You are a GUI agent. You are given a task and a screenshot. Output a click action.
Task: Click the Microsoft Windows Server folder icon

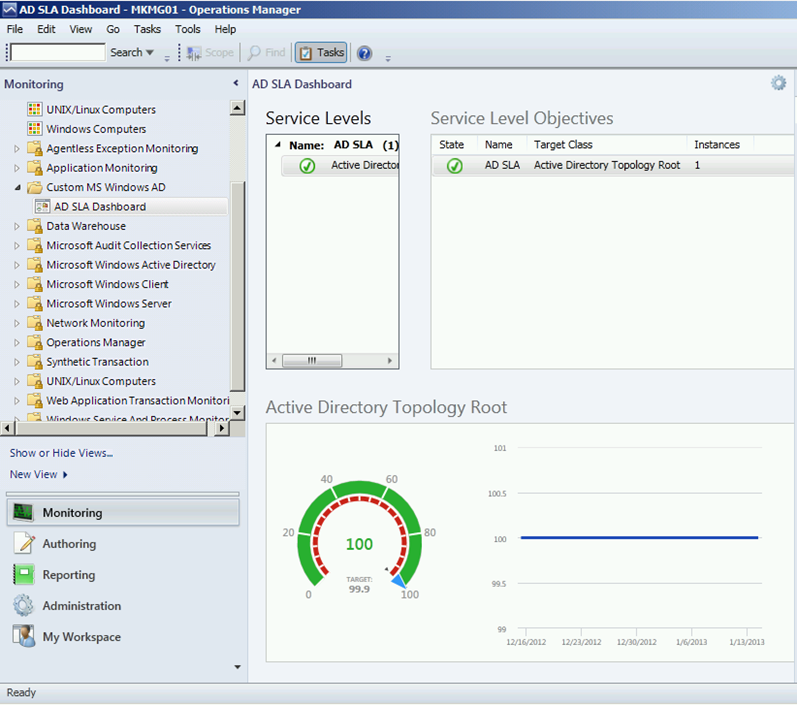[x=35, y=303]
